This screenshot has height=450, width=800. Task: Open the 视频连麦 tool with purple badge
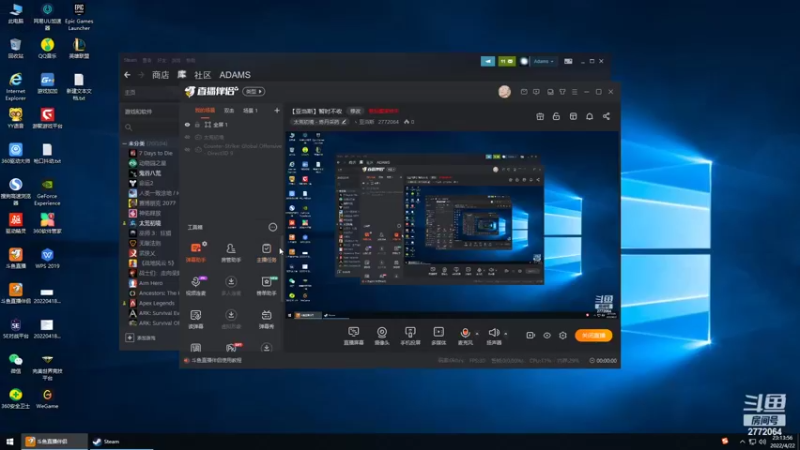click(x=196, y=285)
